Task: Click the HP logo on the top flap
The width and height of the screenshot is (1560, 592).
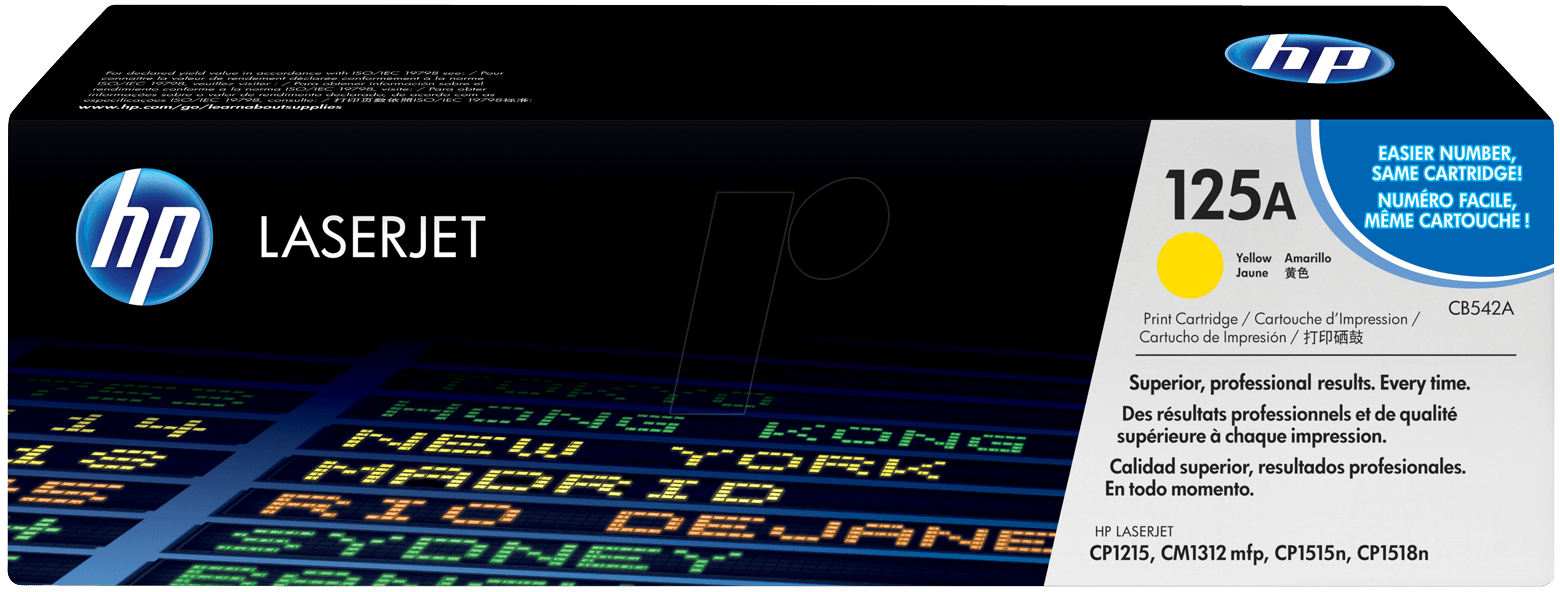Action: pyautogui.click(x=1309, y=58)
